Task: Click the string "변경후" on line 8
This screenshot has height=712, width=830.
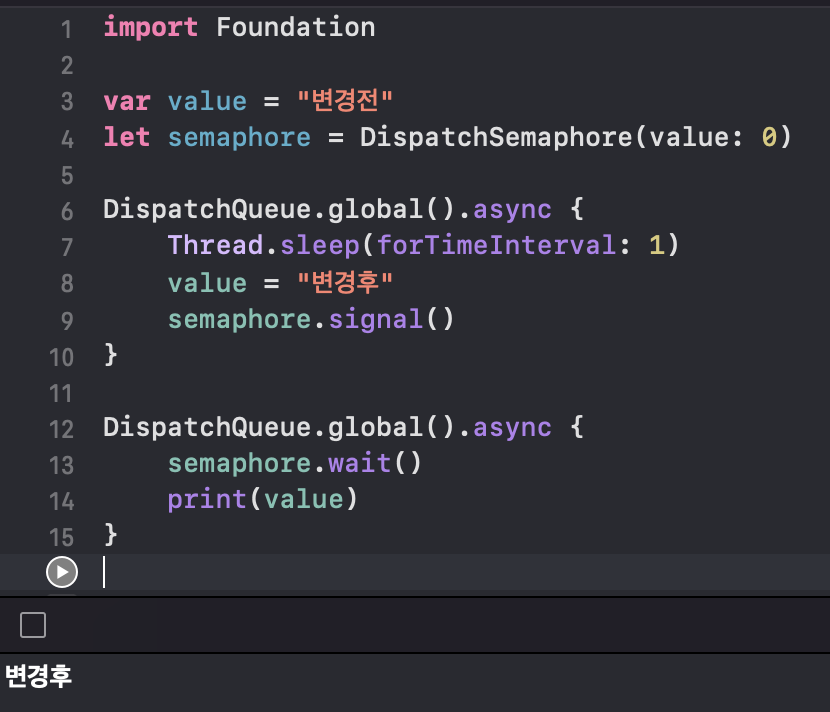Action: (x=345, y=282)
